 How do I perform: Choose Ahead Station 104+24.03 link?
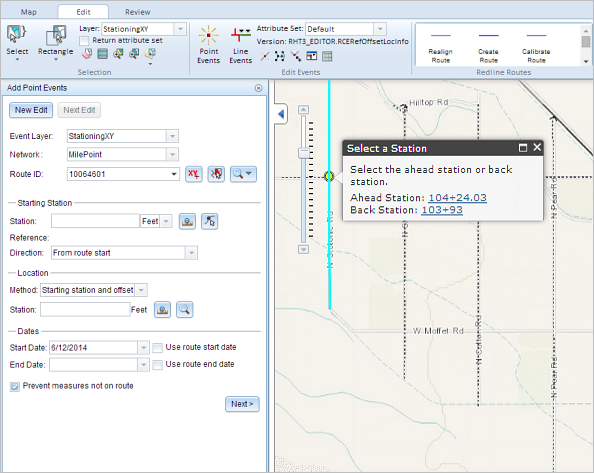pos(457,198)
